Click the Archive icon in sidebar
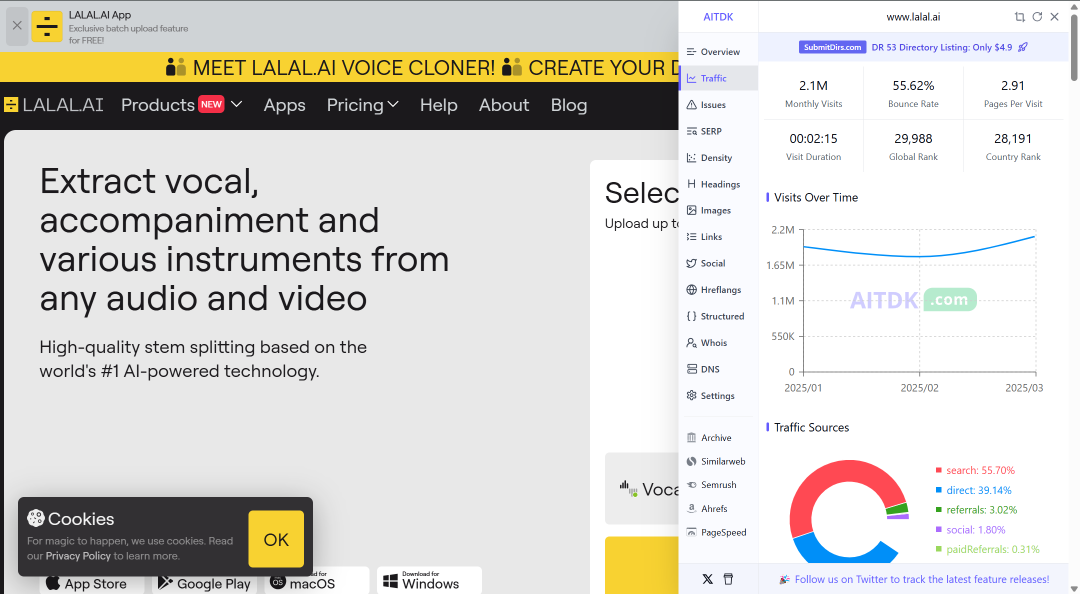1080x594 pixels. coord(692,438)
